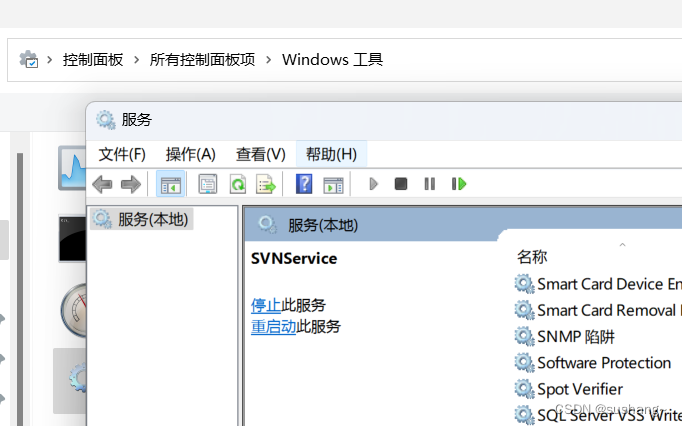The height and width of the screenshot is (426, 682).
Task: Open the 操作(A) menu
Action: coord(191,154)
